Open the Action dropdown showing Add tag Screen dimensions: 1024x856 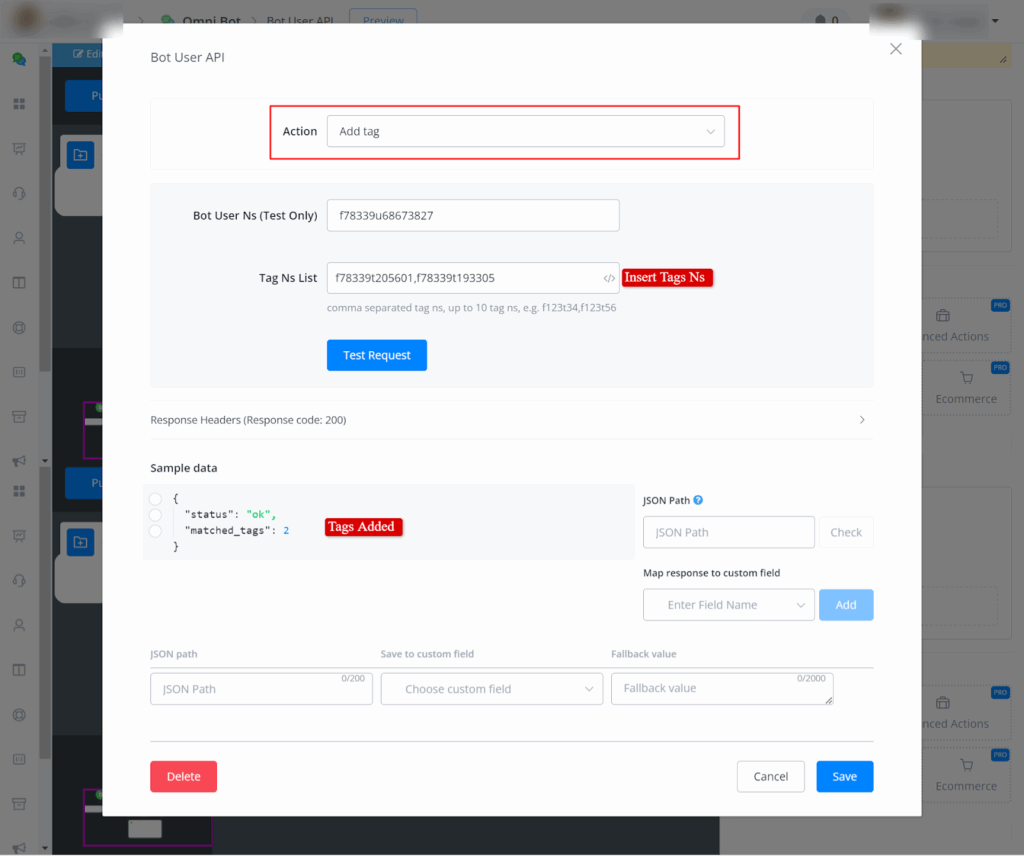click(x=525, y=131)
